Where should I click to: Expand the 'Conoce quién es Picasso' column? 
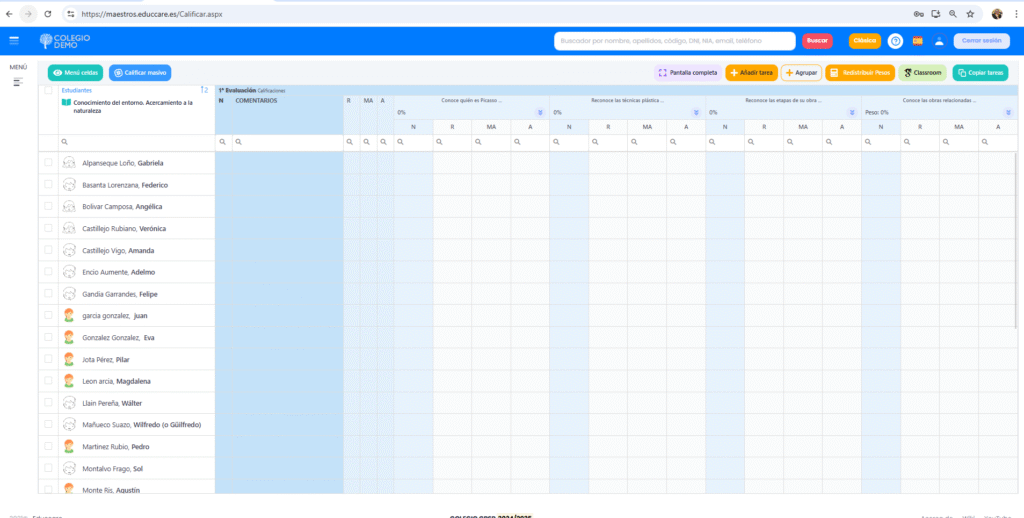540,112
